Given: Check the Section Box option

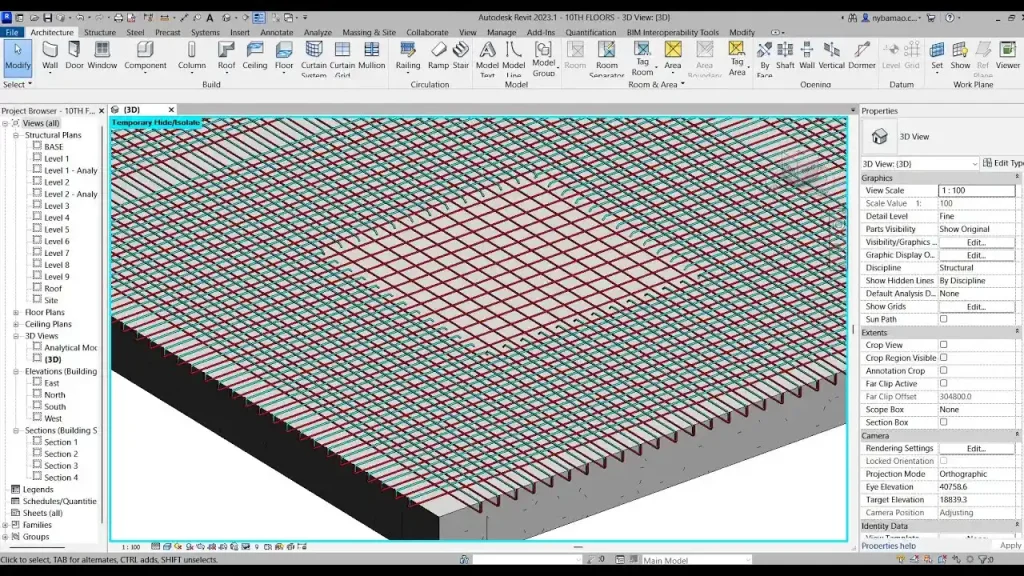Looking at the screenshot, I should coord(943,422).
